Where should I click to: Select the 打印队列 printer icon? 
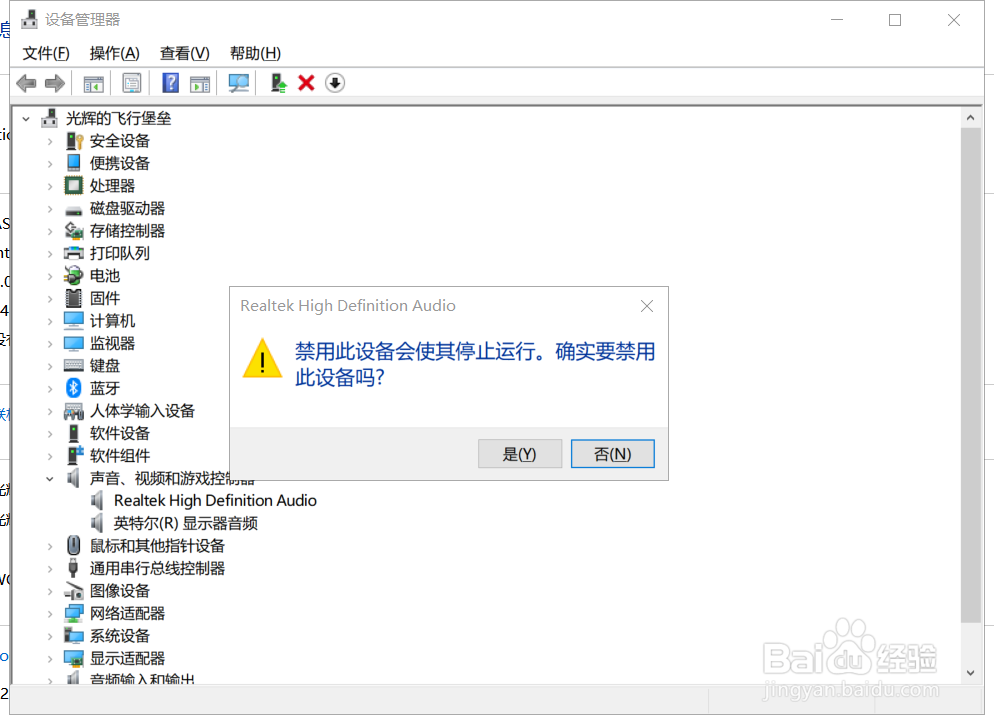(74, 254)
